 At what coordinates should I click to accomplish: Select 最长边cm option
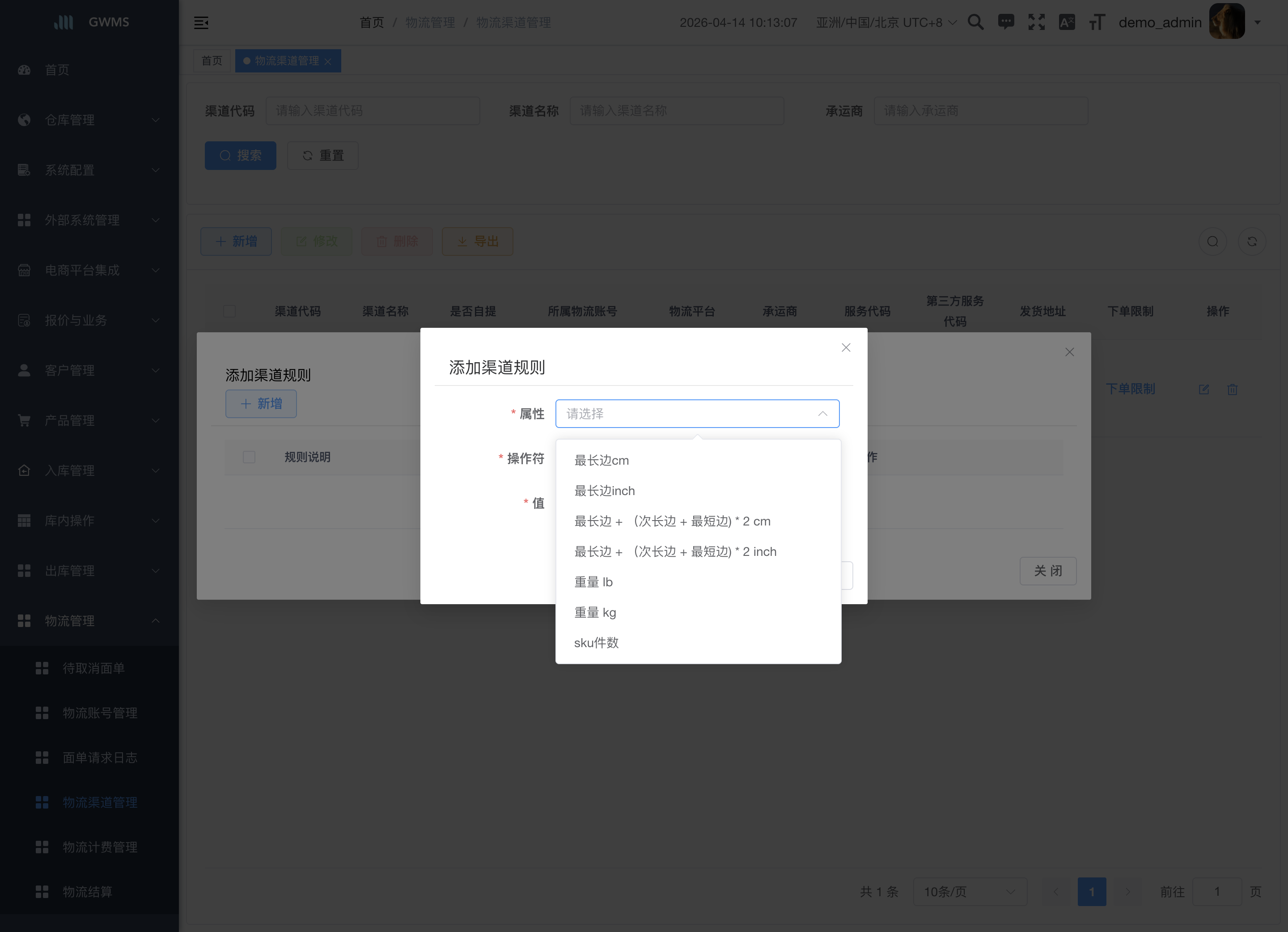pyautogui.click(x=698, y=461)
